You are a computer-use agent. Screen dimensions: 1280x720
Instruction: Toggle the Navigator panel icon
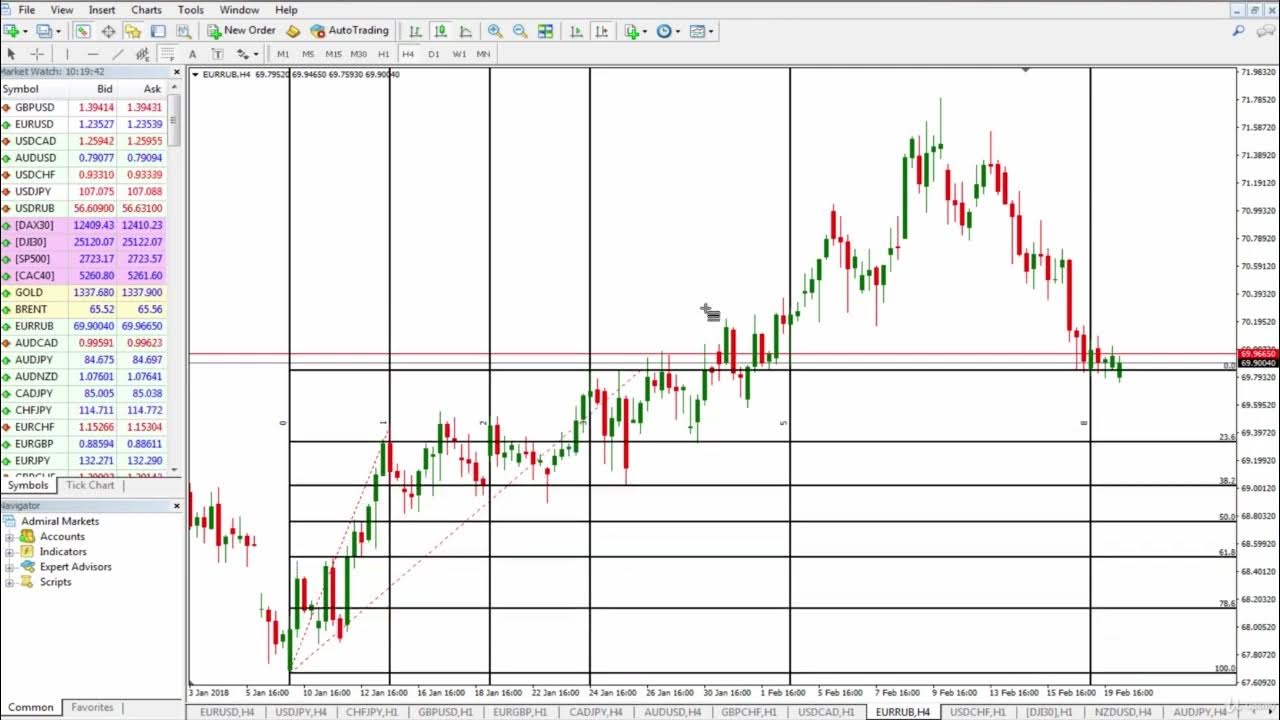coord(133,31)
